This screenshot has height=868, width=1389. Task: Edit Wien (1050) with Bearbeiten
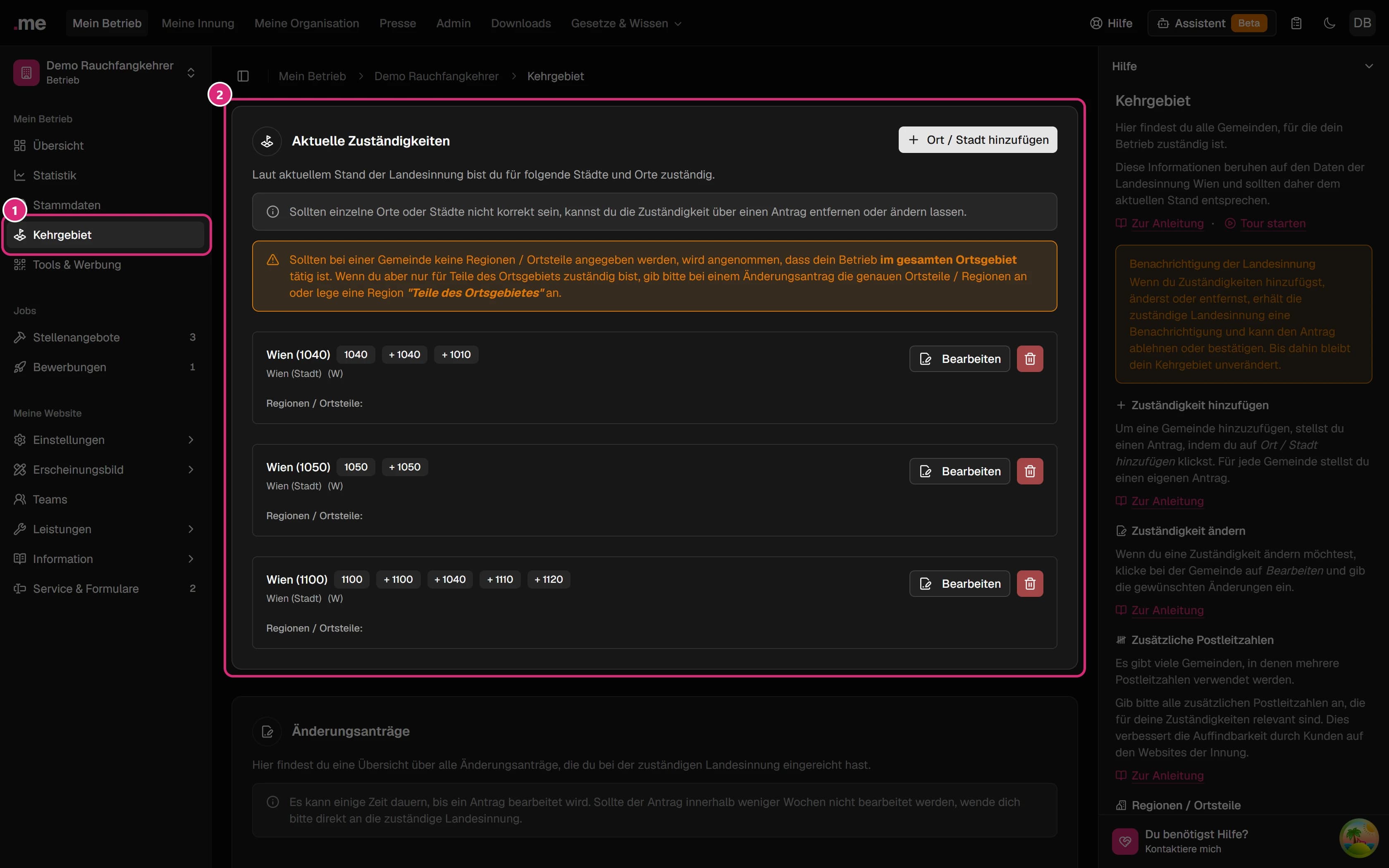coord(959,471)
